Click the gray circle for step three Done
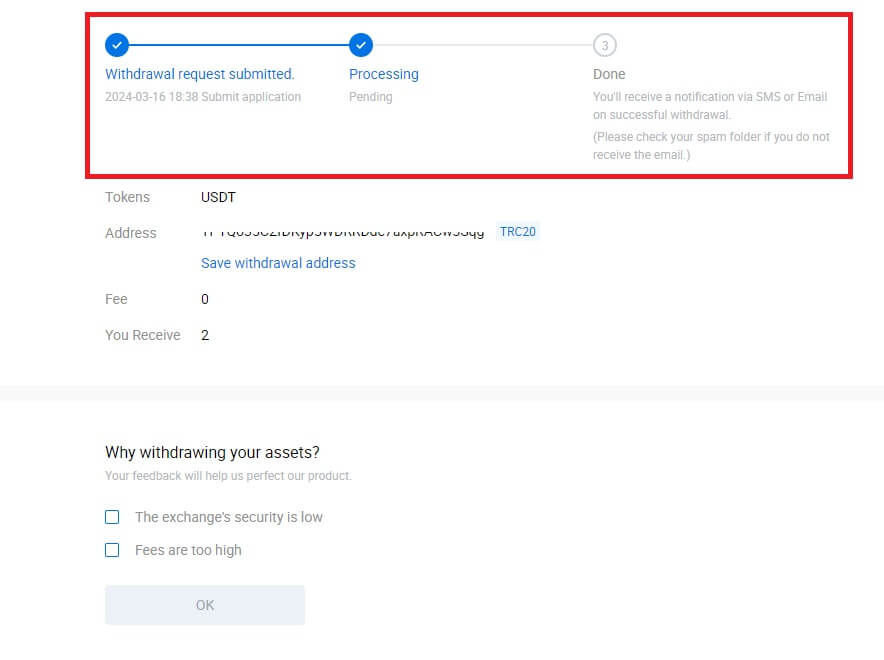This screenshot has height=660, width=884. pos(605,45)
